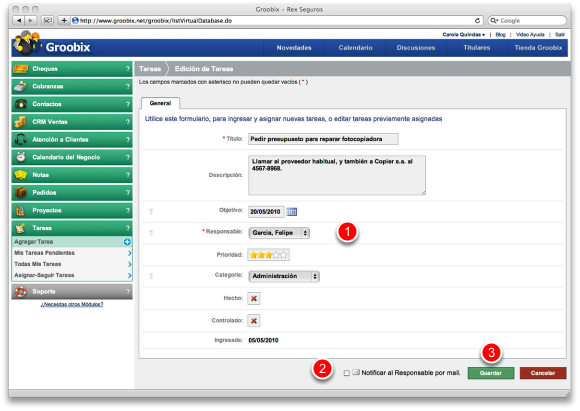Enable Notificar al Responsable por mail checkbox
This screenshot has height=411, width=580.
pyautogui.click(x=347, y=373)
